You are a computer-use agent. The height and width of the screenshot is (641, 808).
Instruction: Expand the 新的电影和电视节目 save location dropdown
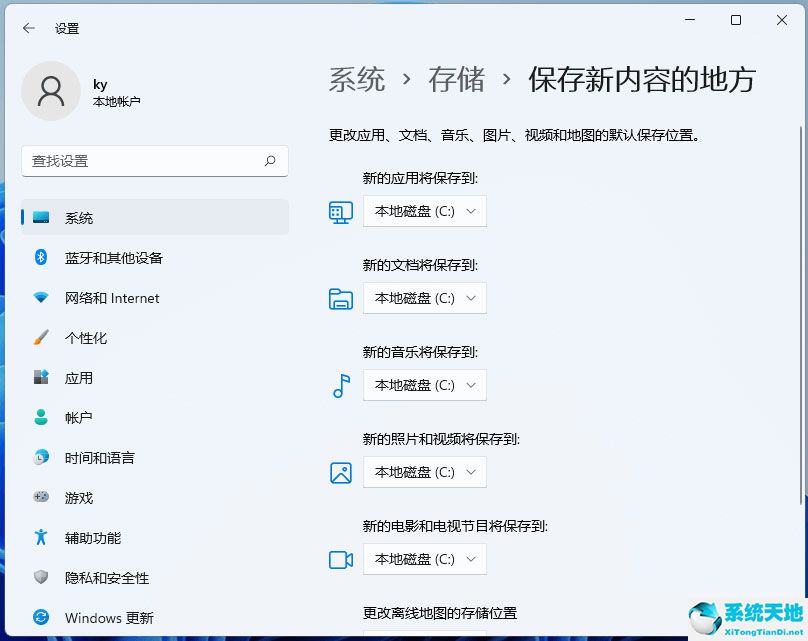pyautogui.click(x=424, y=559)
